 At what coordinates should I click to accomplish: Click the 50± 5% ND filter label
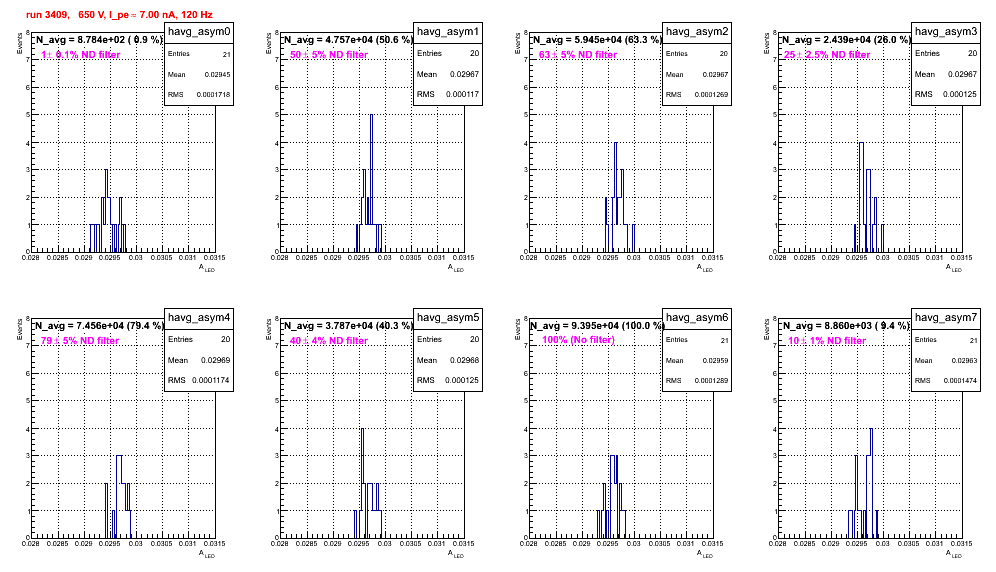pyautogui.click(x=329, y=55)
